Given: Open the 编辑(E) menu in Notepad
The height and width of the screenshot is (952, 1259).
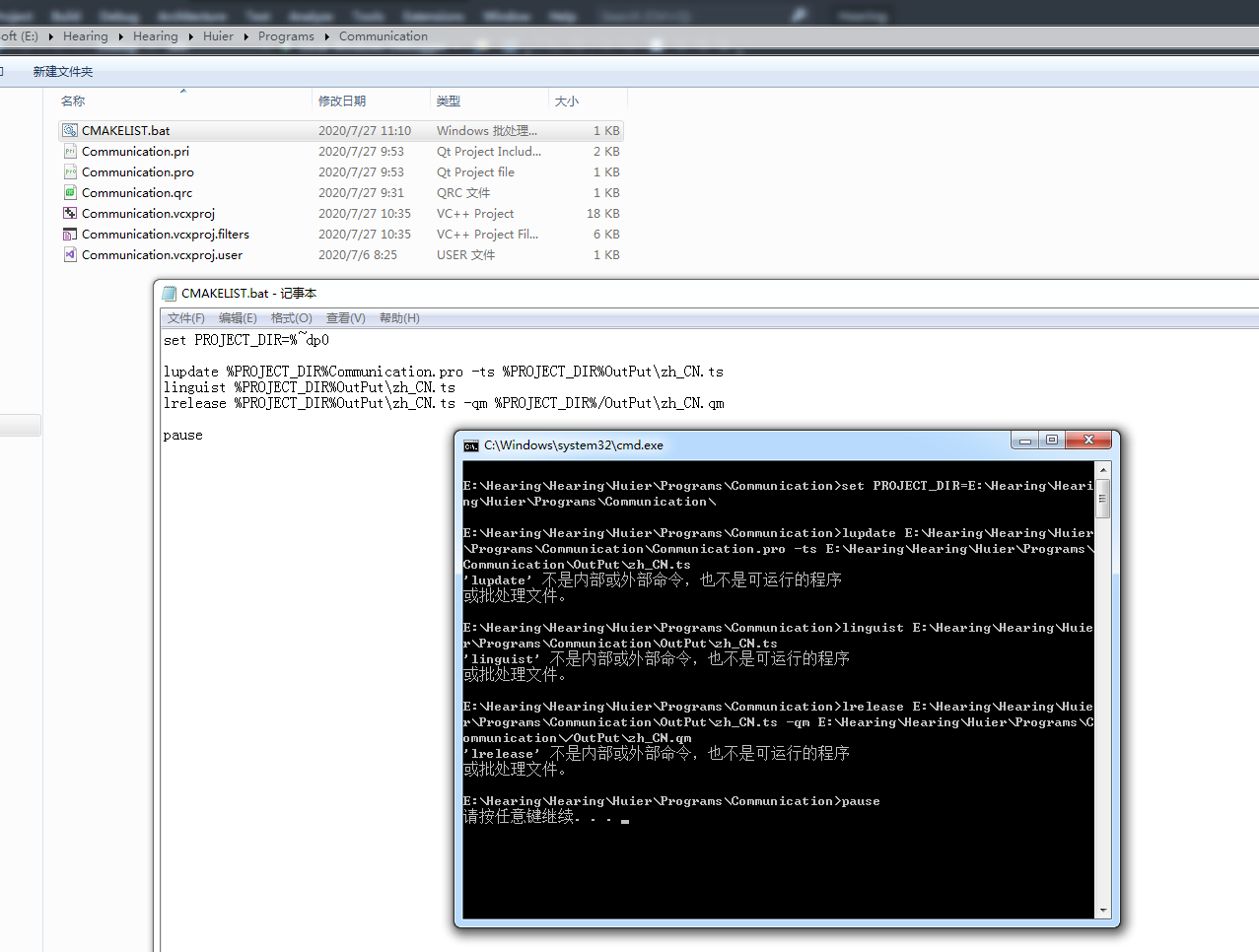Looking at the screenshot, I should (238, 318).
